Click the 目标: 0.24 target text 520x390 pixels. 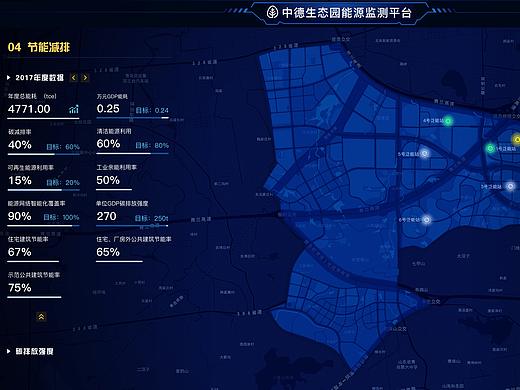(152, 110)
